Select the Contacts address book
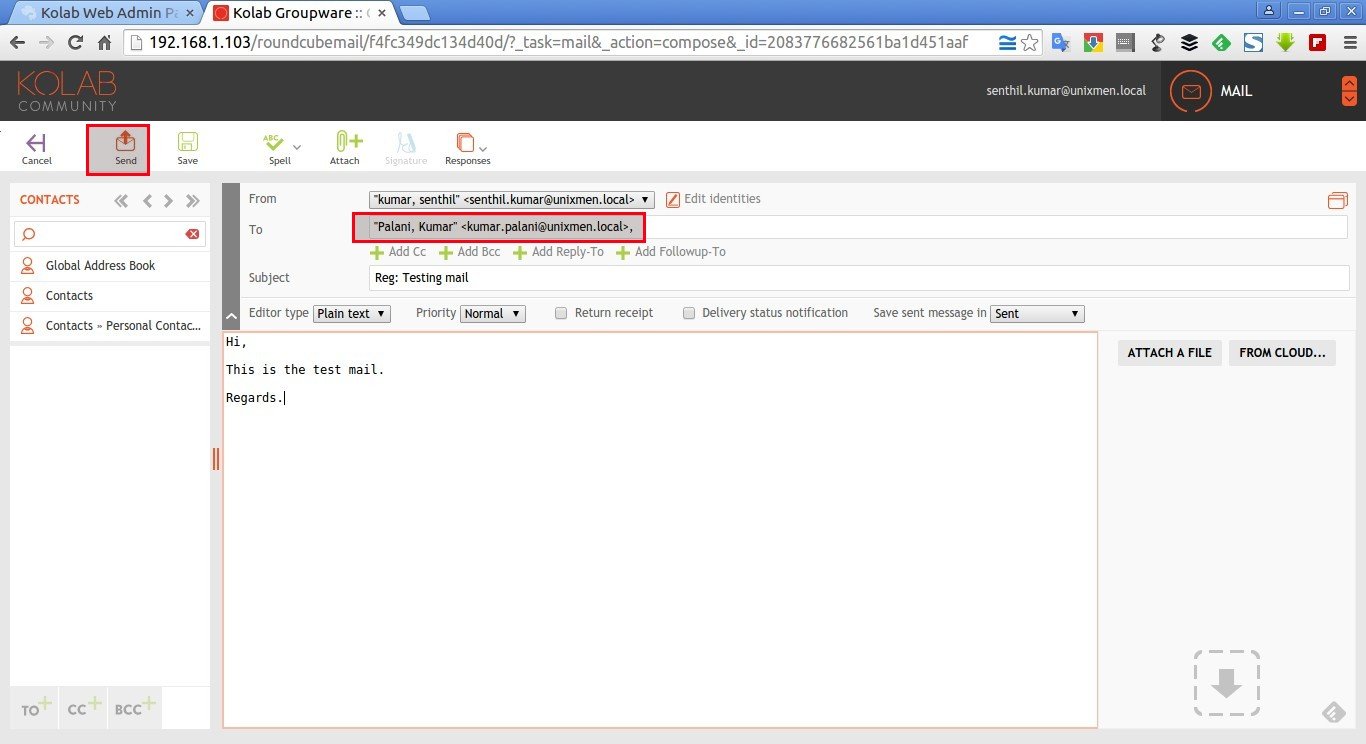The height and width of the screenshot is (744, 1366). [110, 296]
